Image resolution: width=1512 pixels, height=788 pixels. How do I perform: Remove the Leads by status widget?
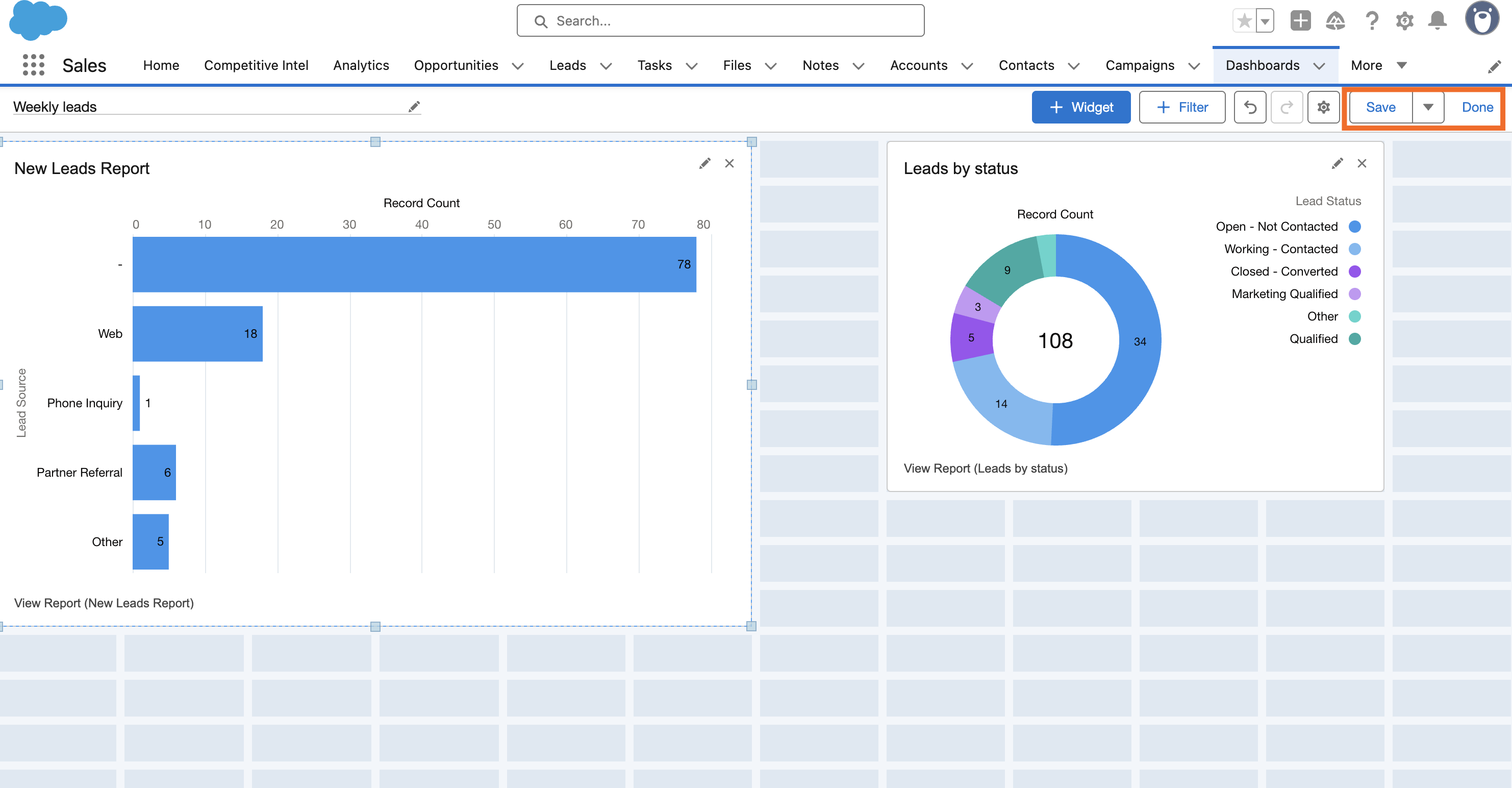pos(1362,164)
